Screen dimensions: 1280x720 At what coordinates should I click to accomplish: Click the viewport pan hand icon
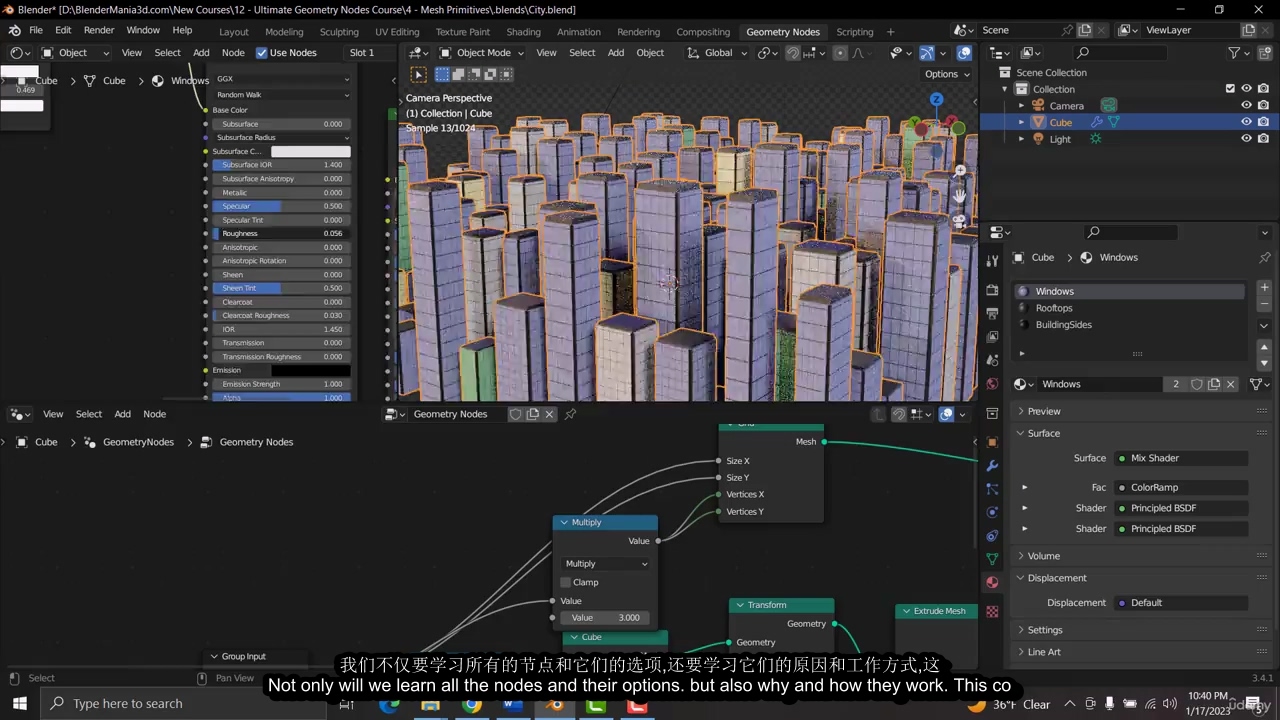(x=960, y=196)
